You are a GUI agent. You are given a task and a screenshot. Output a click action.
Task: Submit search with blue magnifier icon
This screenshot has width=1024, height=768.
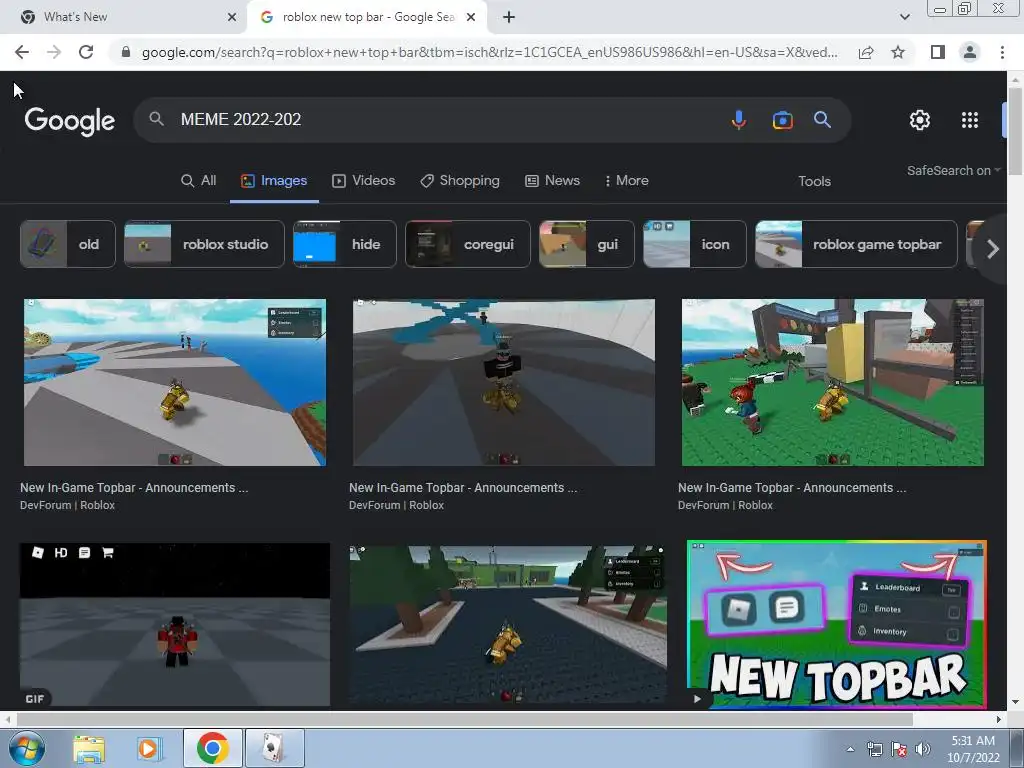pyautogui.click(x=822, y=120)
